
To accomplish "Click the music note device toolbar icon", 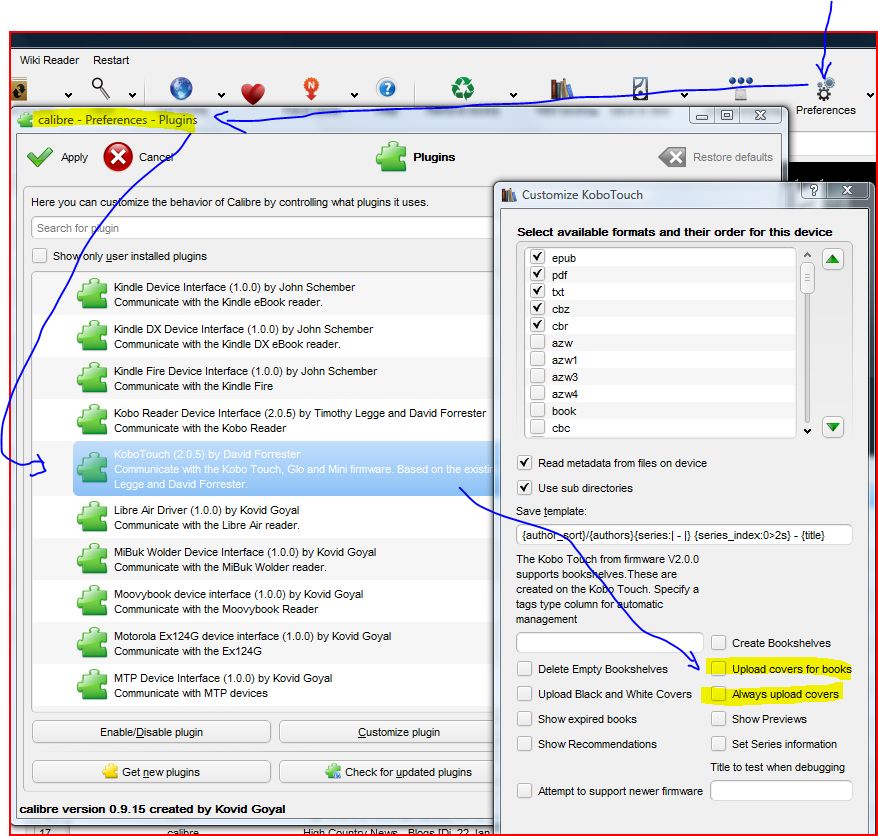I will [x=640, y=88].
